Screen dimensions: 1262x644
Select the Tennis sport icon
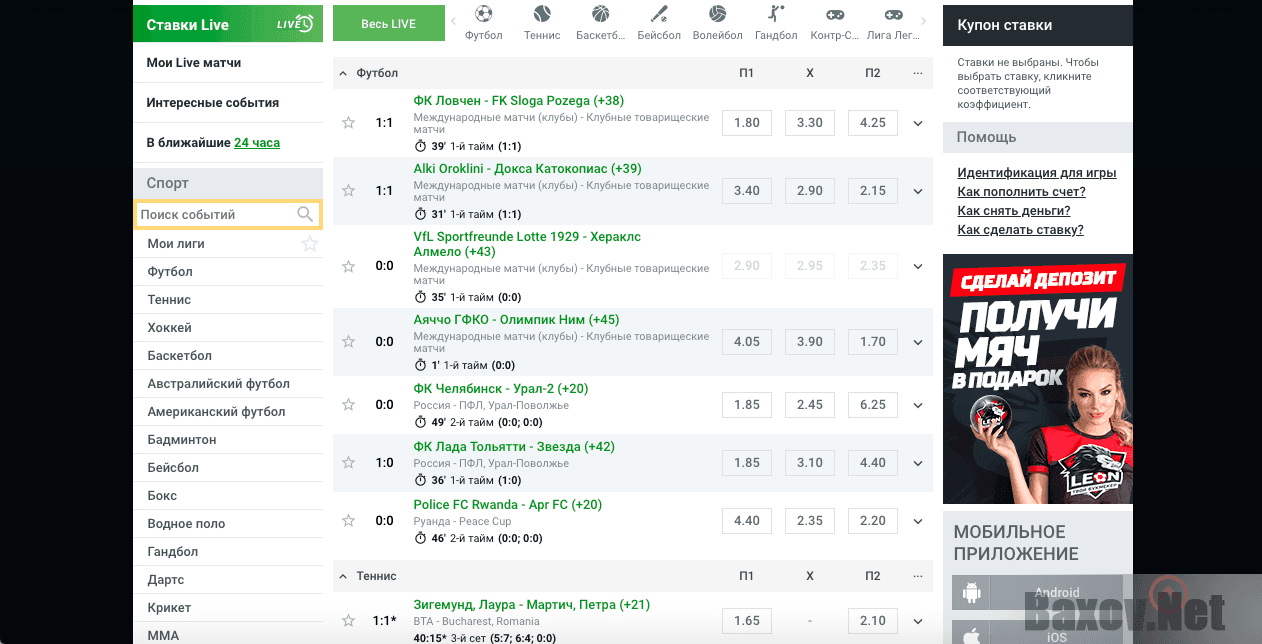pos(542,15)
